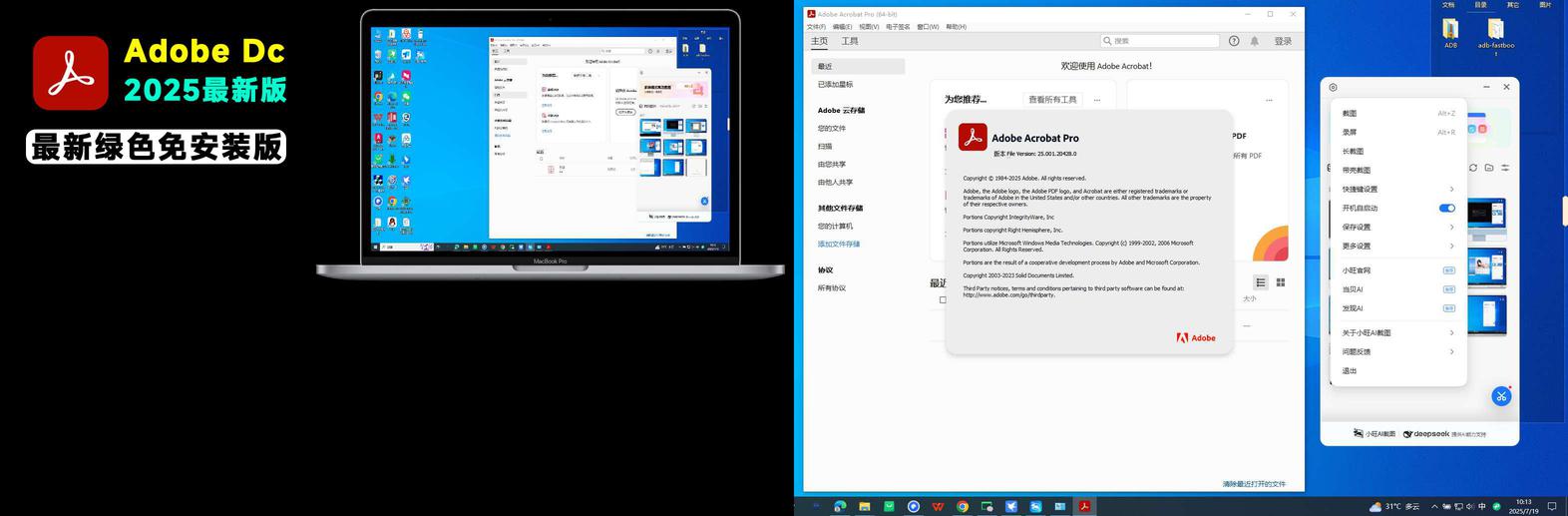The image size is (1568, 516).
Task: Click the refresh icon in screenshot panel
Action: [1473, 168]
